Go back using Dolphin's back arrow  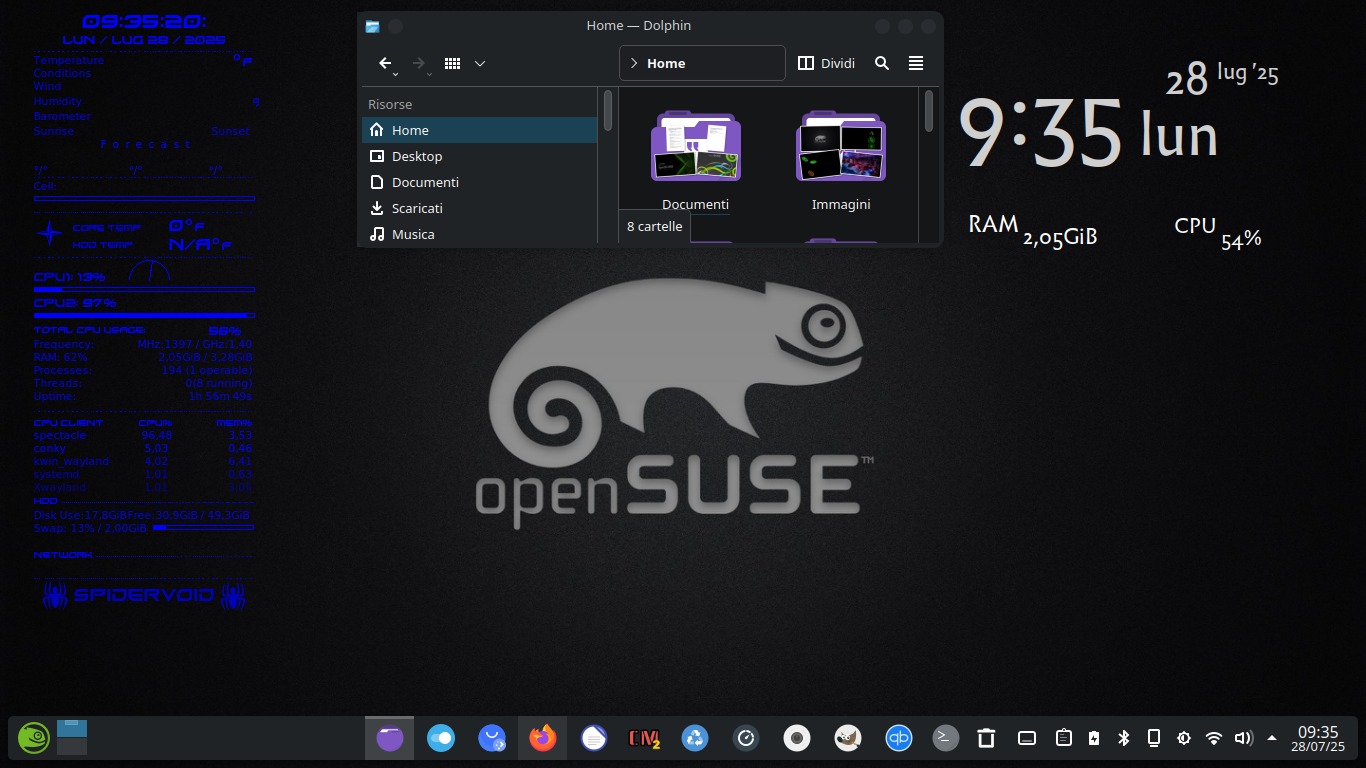coord(386,63)
